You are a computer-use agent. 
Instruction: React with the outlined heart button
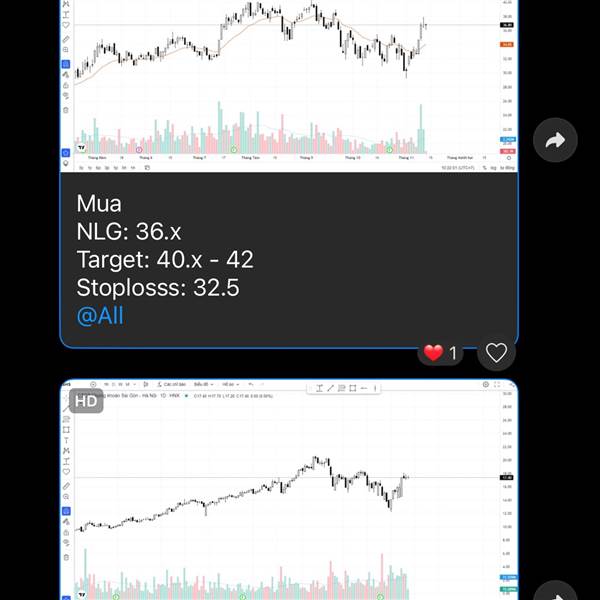pos(496,352)
